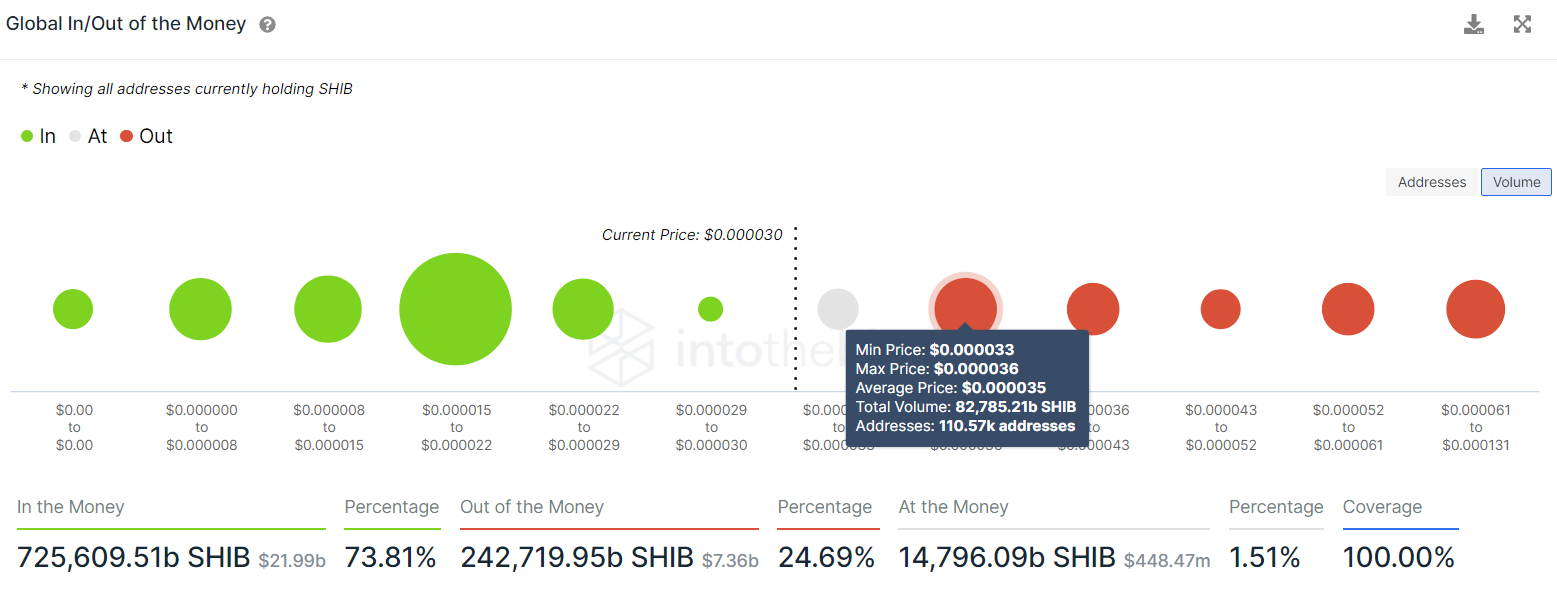Select the red $0.000052 to $0.000061 bubble

point(1348,309)
